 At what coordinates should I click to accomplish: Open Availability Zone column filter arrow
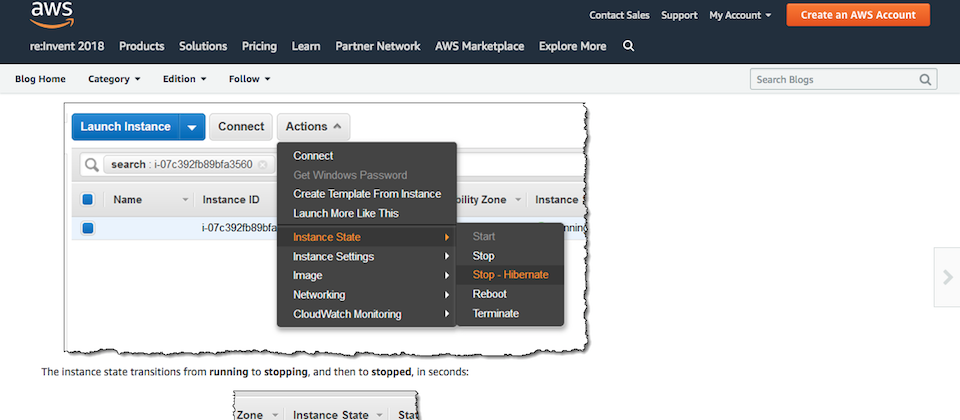click(518, 200)
